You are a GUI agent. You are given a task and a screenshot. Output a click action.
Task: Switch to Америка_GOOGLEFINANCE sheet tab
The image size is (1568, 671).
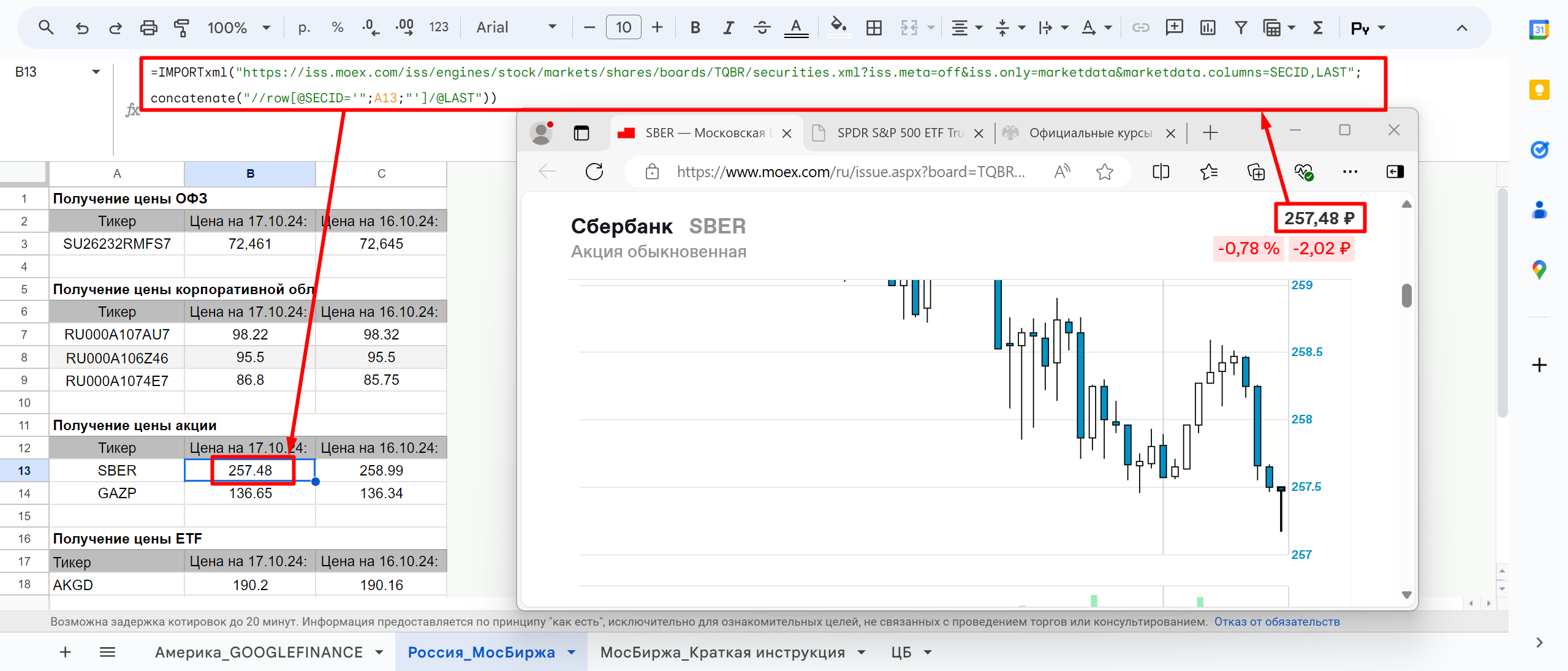(x=259, y=652)
